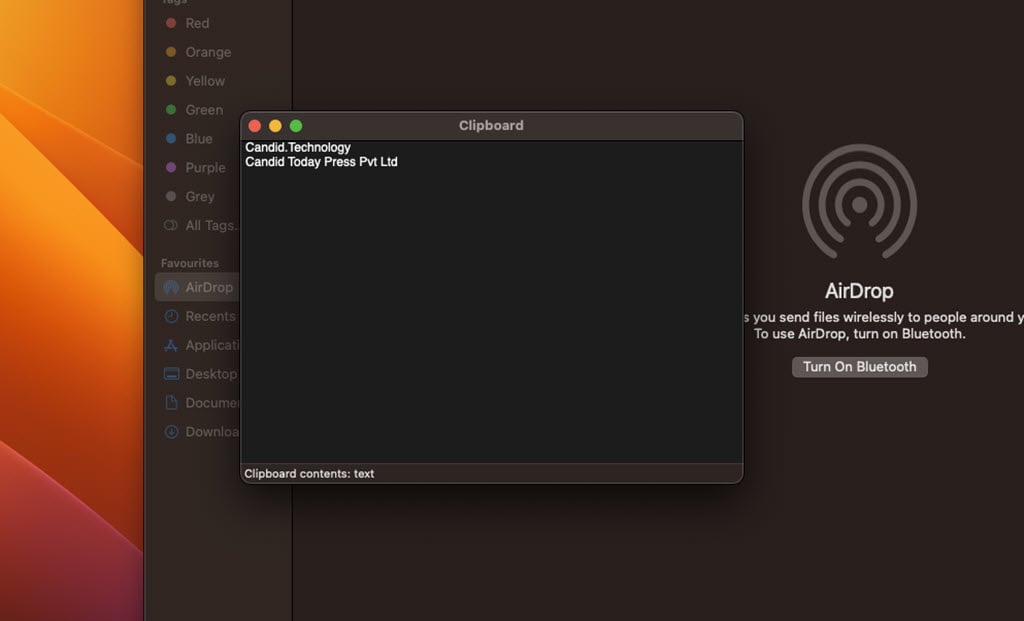This screenshot has width=1024, height=621.
Task: Zoom the Clipboard window with green button
Action: click(x=296, y=126)
